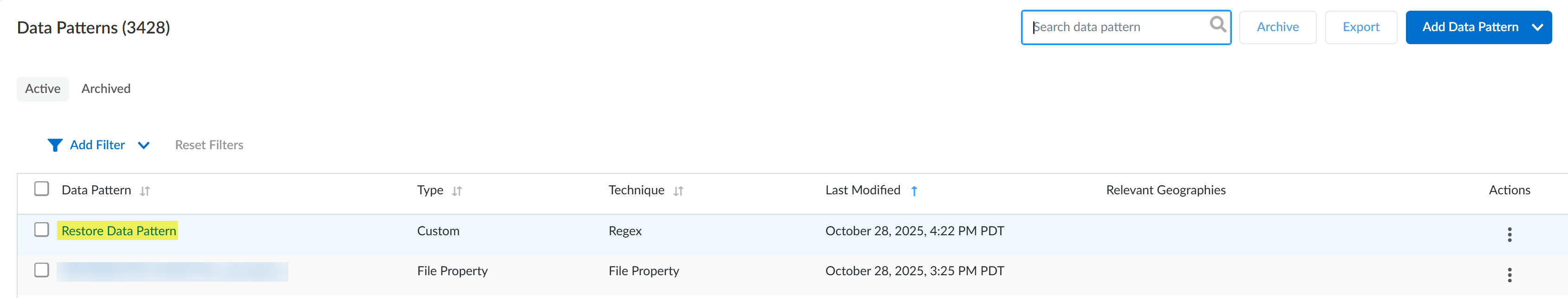Toggle Last Modified ascending sort arrow
The height and width of the screenshot is (298, 1568).
tap(914, 192)
